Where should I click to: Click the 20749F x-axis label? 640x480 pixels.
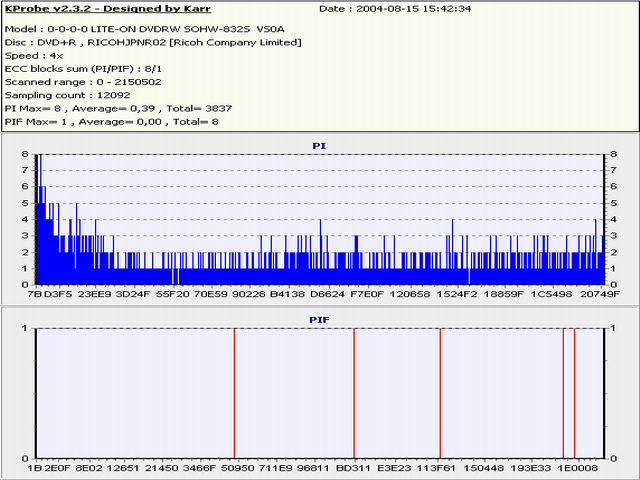click(600, 294)
